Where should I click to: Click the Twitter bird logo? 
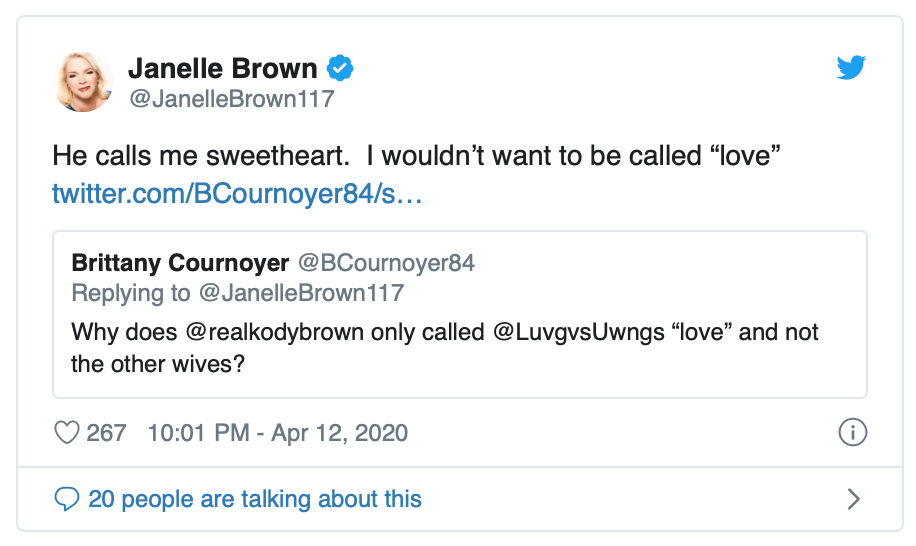850,69
